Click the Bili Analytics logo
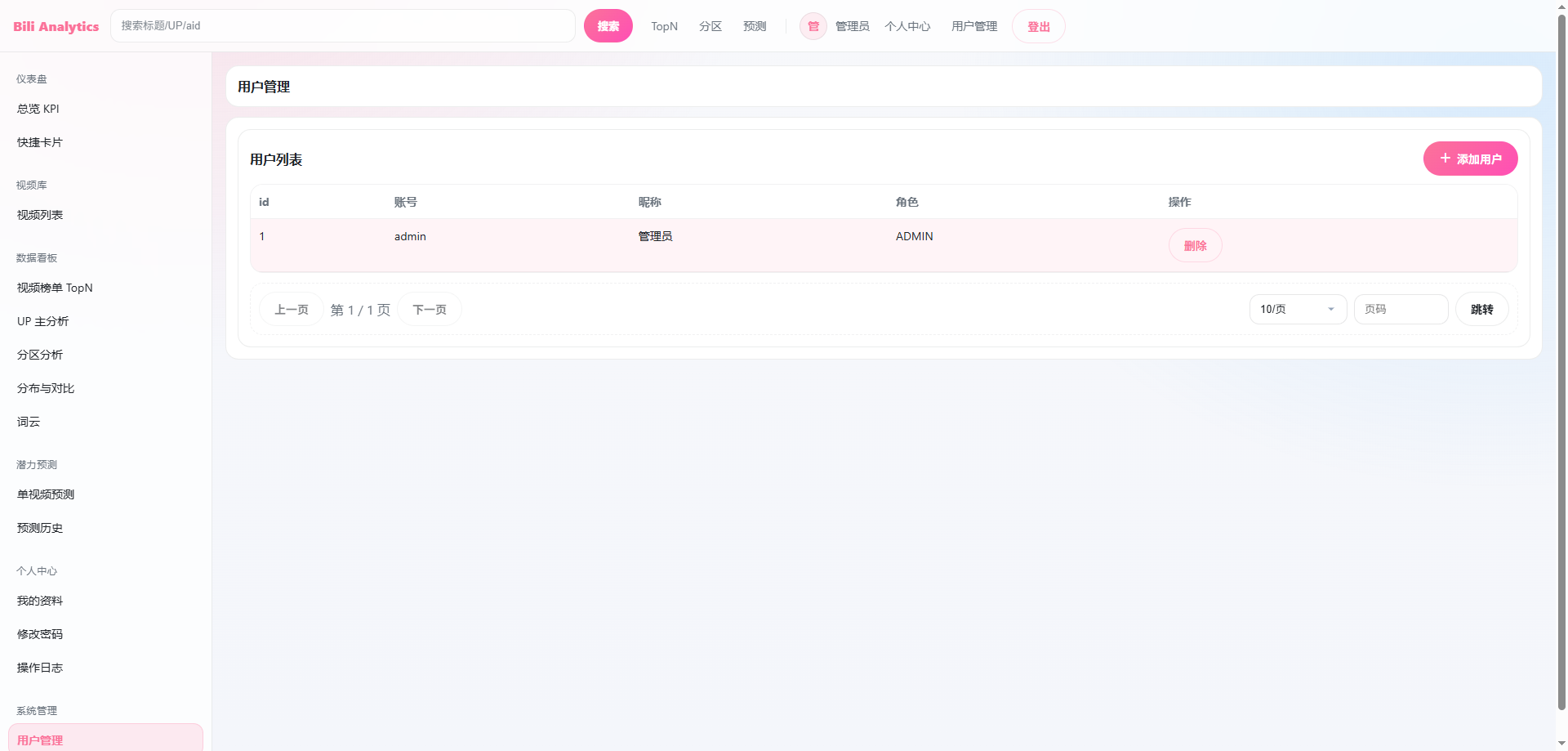 56,26
